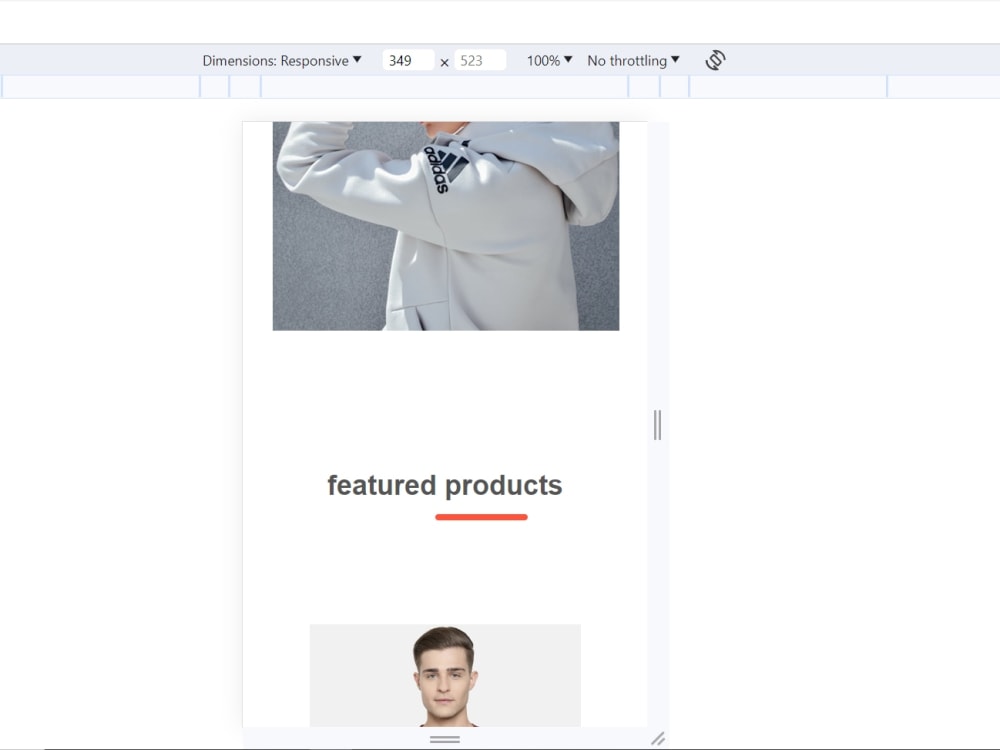This screenshot has height=750, width=1000.
Task: Rotate the viewport orientation
Action: point(716,60)
